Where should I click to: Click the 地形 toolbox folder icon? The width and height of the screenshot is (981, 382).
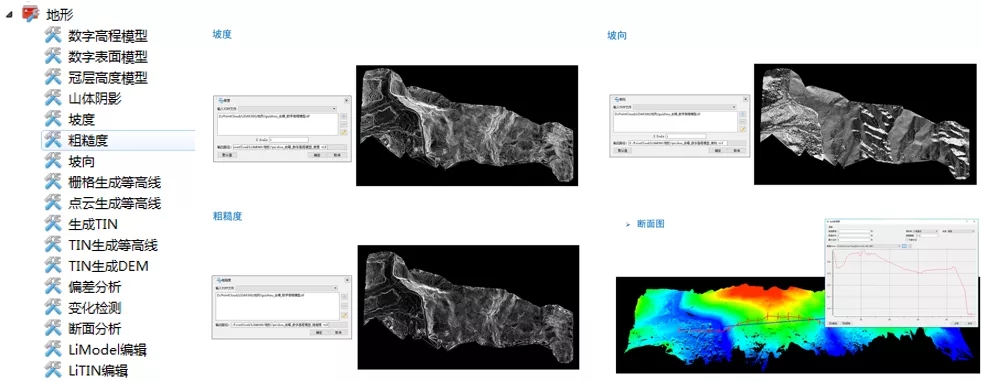click(31, 13)
